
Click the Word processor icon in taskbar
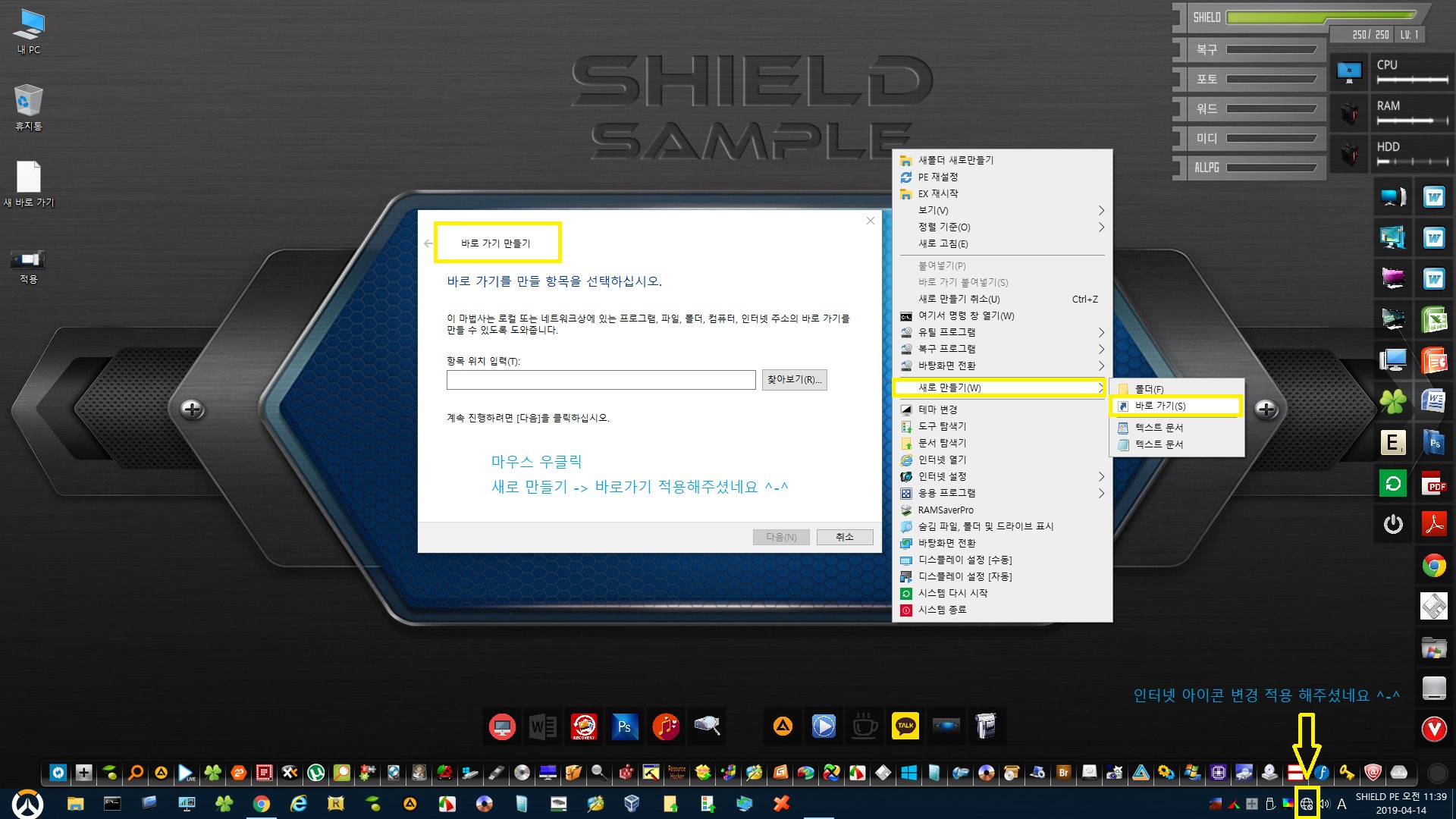543,726
